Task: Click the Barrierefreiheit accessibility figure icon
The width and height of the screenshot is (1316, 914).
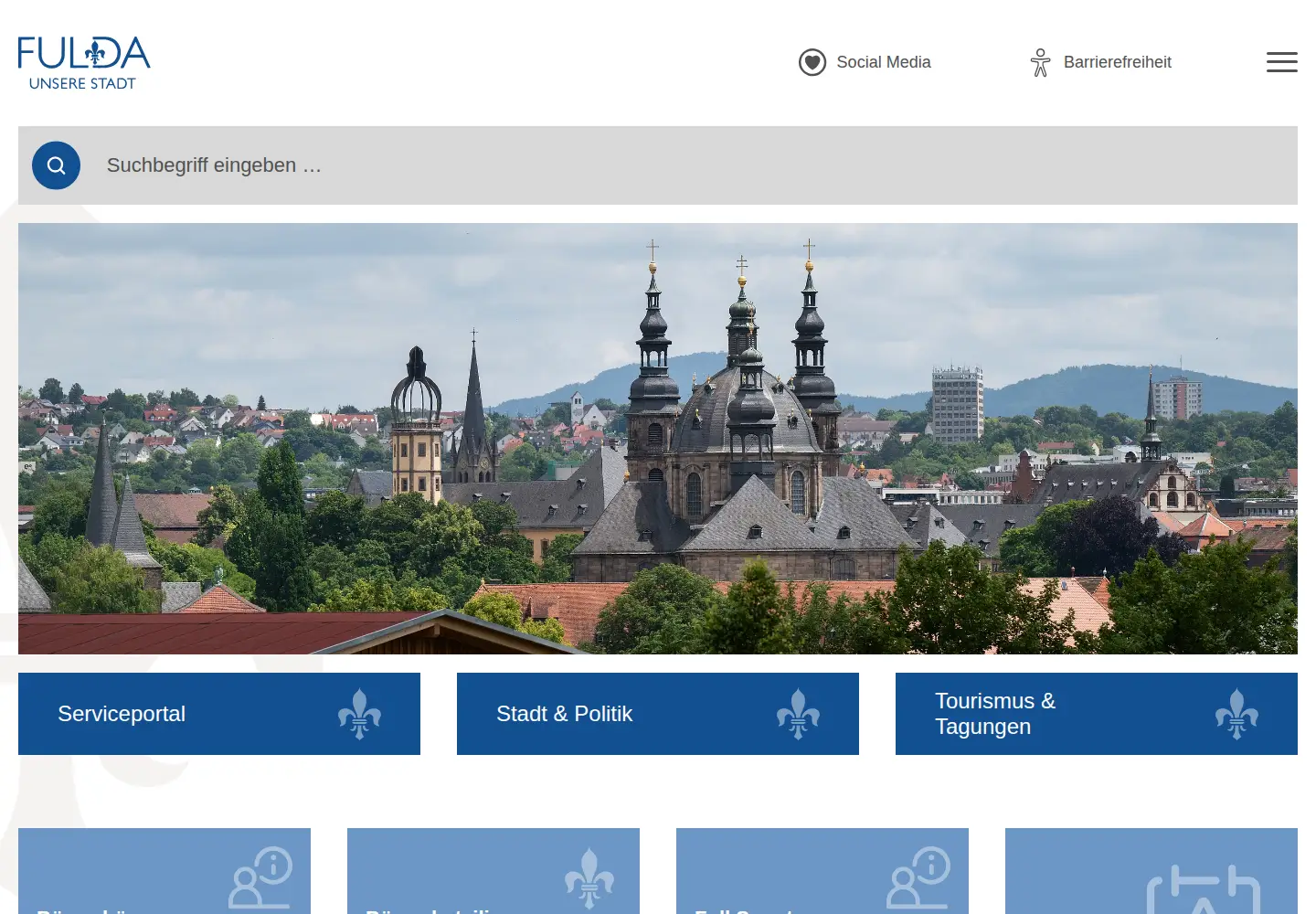Action: tap(1040, 62)
